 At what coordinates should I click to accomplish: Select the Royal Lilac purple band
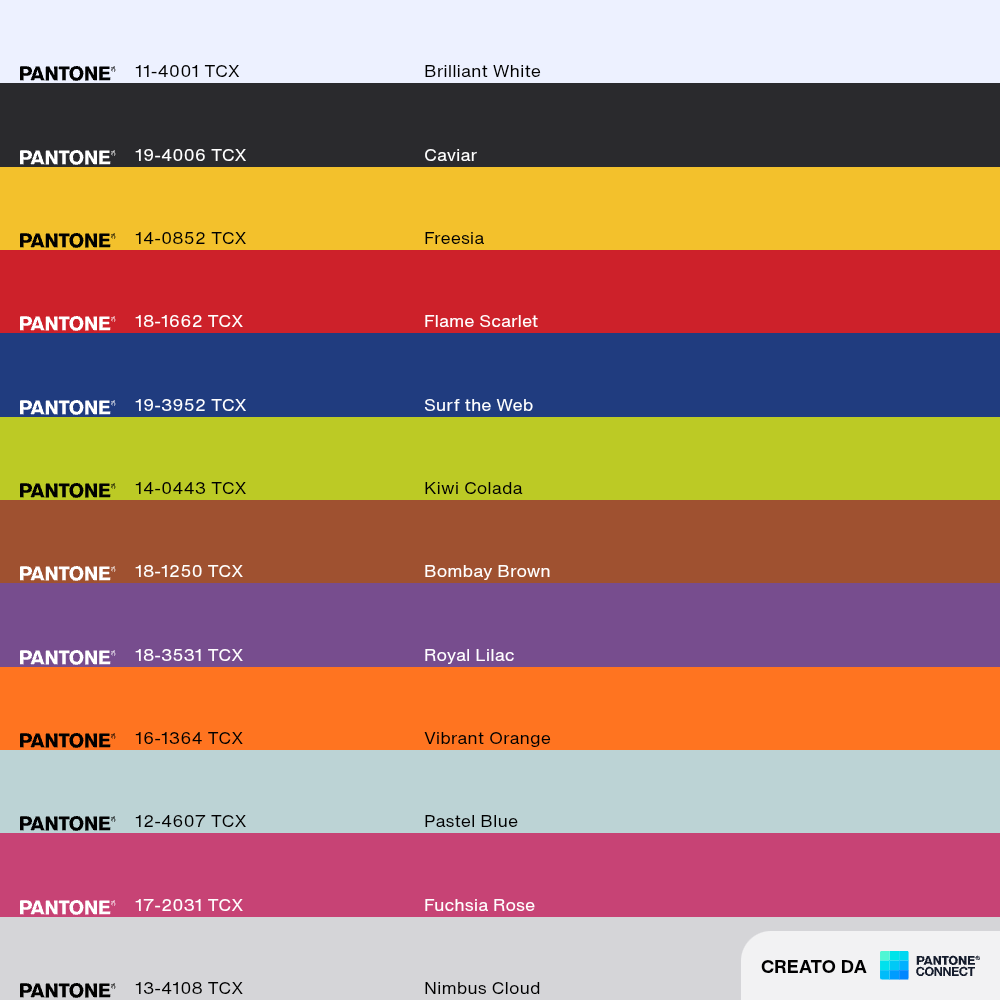(500, 625)
